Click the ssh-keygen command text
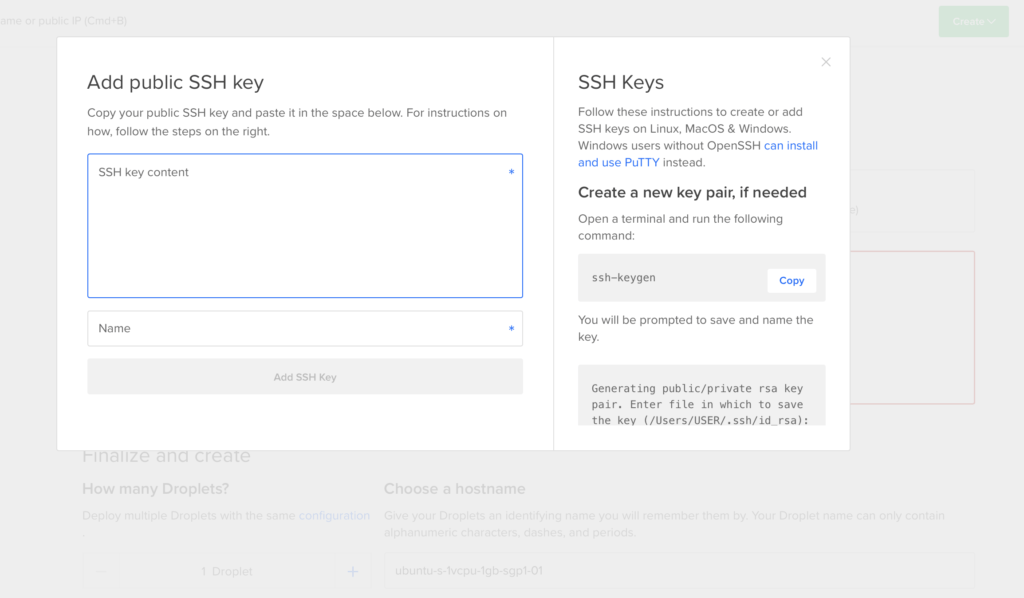The image size is (1024, 598). pos(623,278)
